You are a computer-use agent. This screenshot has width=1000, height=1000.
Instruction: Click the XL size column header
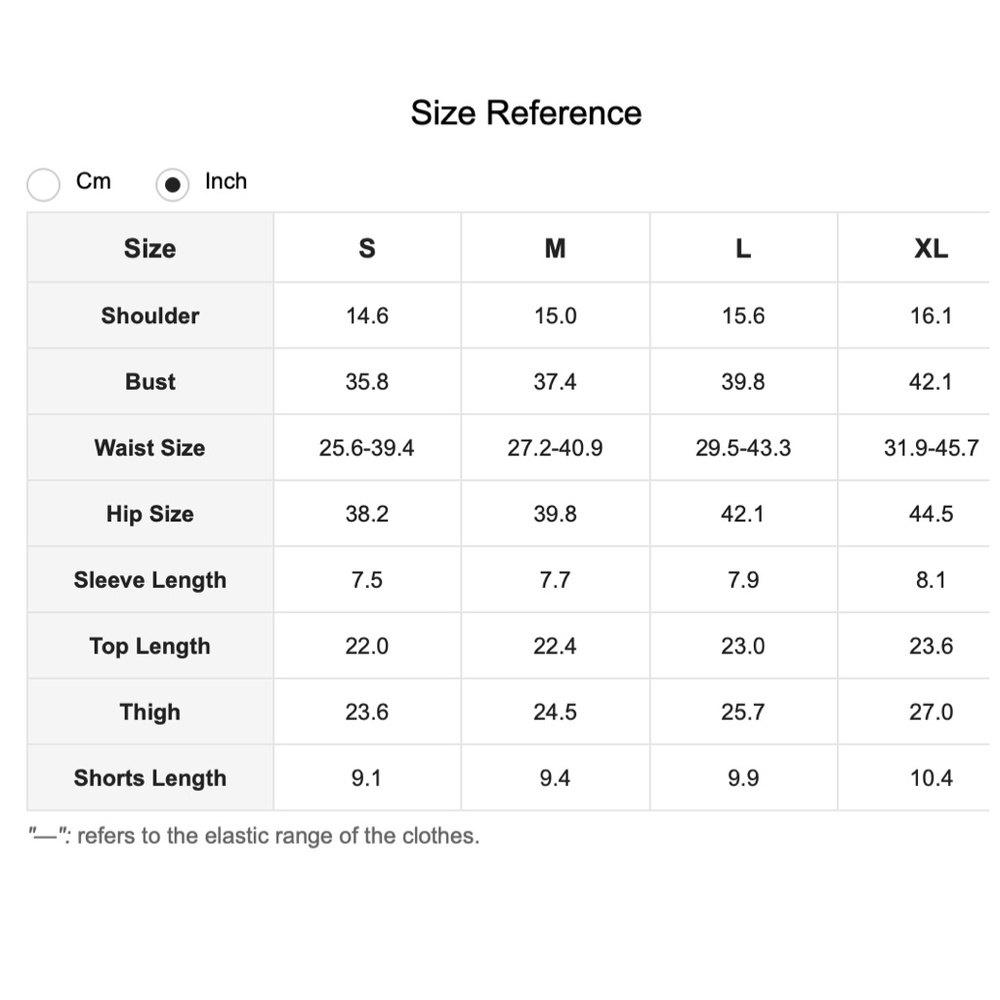(x=930, y=249)
